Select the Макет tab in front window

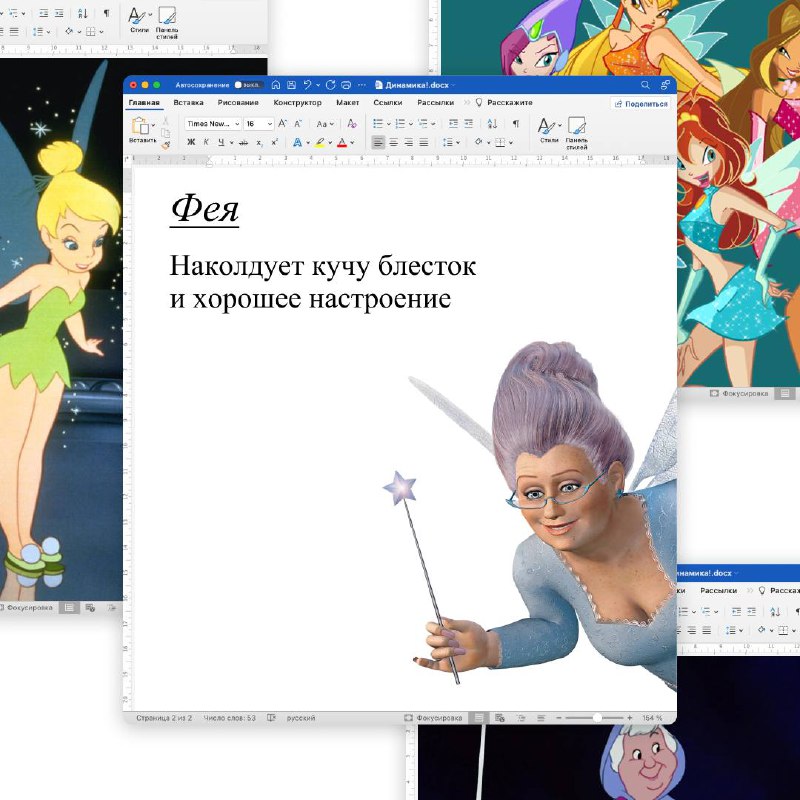coord(347,103)
